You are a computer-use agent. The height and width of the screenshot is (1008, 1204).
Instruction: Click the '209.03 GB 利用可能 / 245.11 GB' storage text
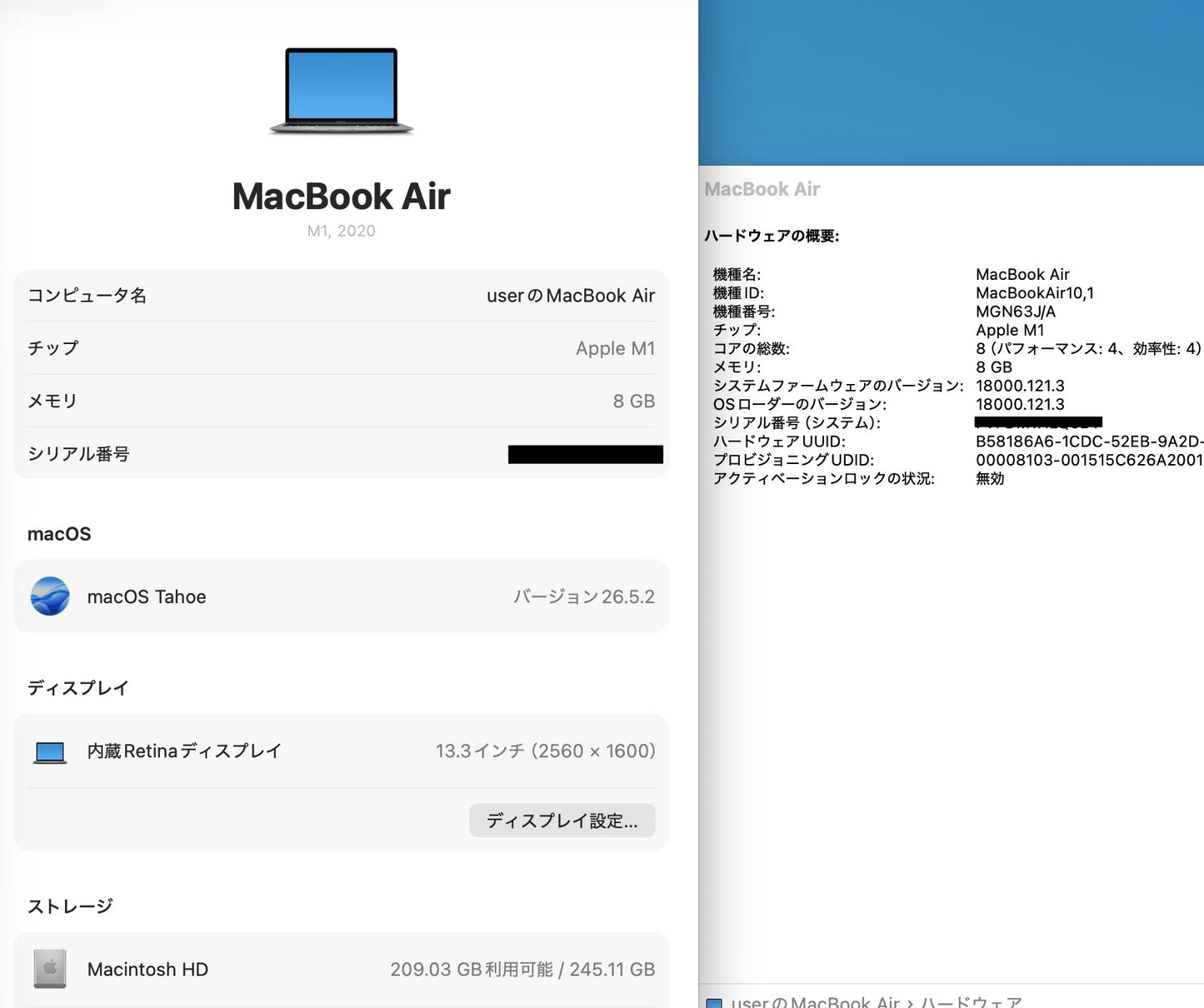pyautogui.click(x=522, y=970)
